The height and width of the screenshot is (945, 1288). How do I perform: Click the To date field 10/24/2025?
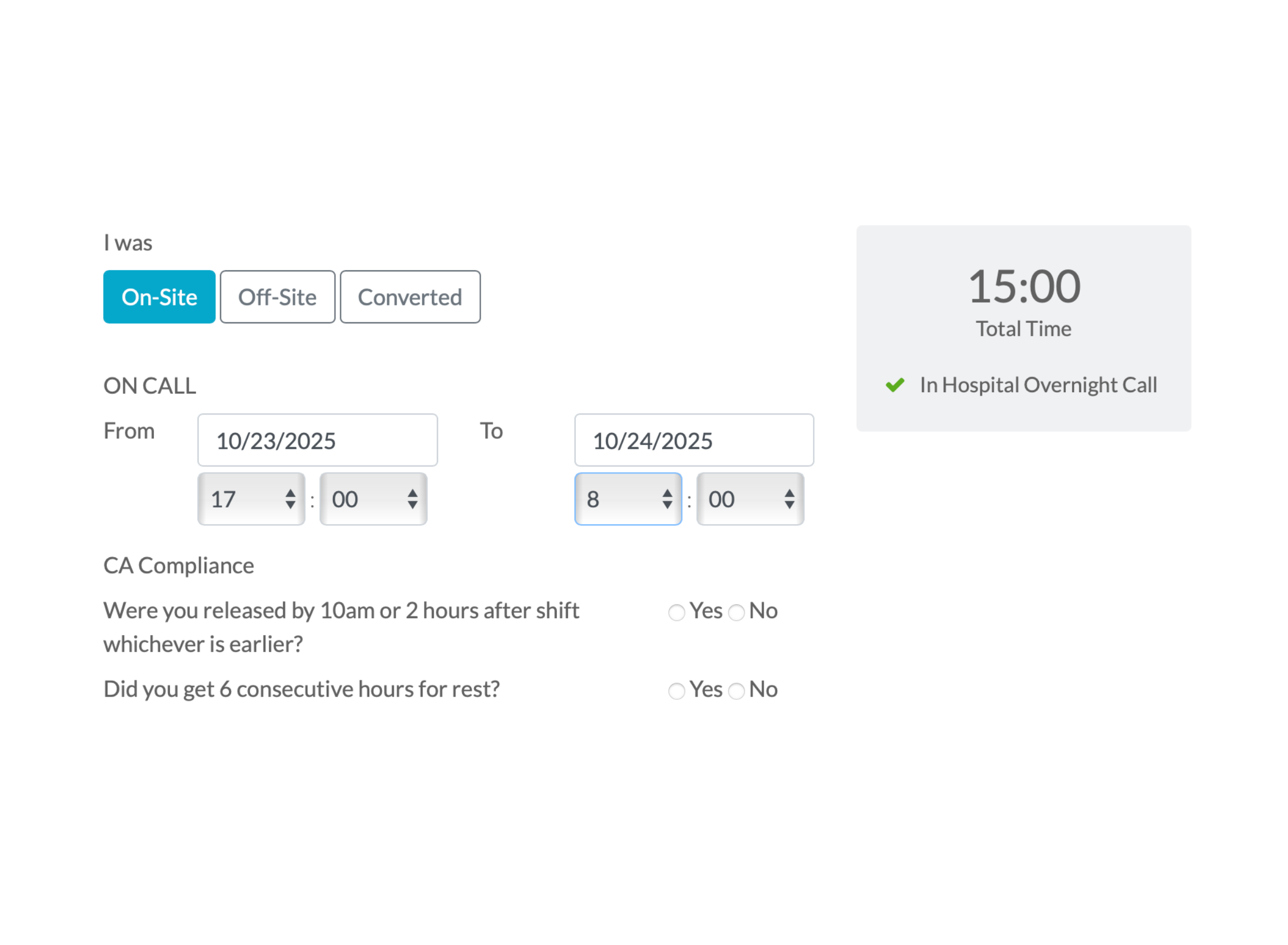pos(694,440)
